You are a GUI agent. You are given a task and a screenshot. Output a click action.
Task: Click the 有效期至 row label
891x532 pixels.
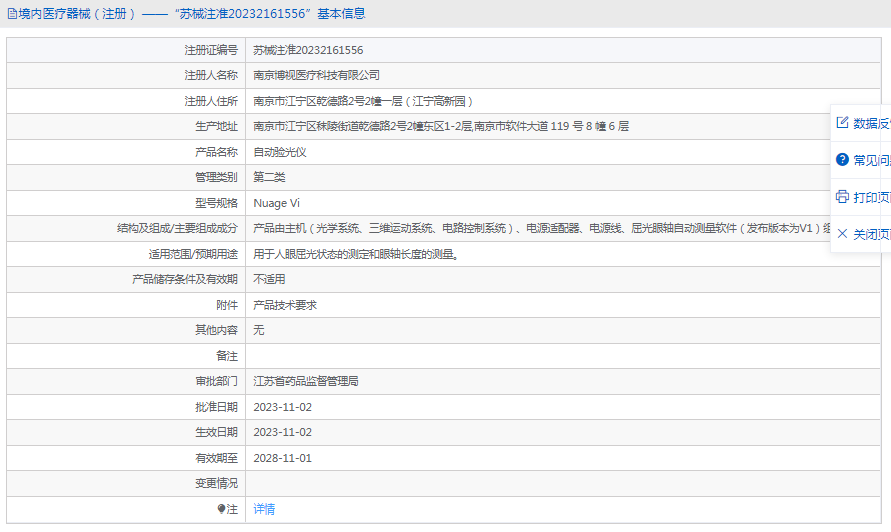click(x=216, y=458)
